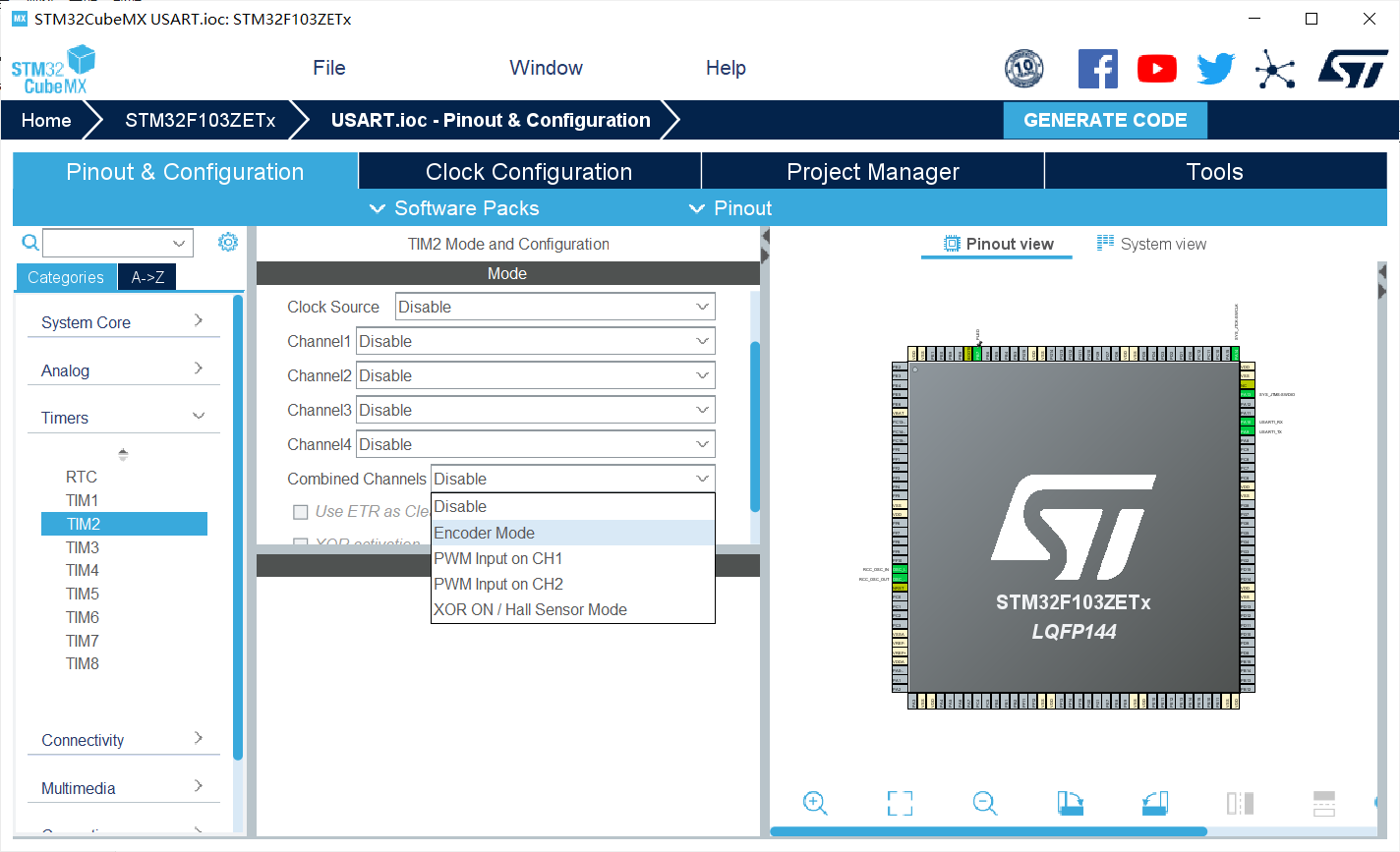This screenshot has height=852, width=1400.
Task: Click the vertical flip view icon
Action: point(1240,803)
